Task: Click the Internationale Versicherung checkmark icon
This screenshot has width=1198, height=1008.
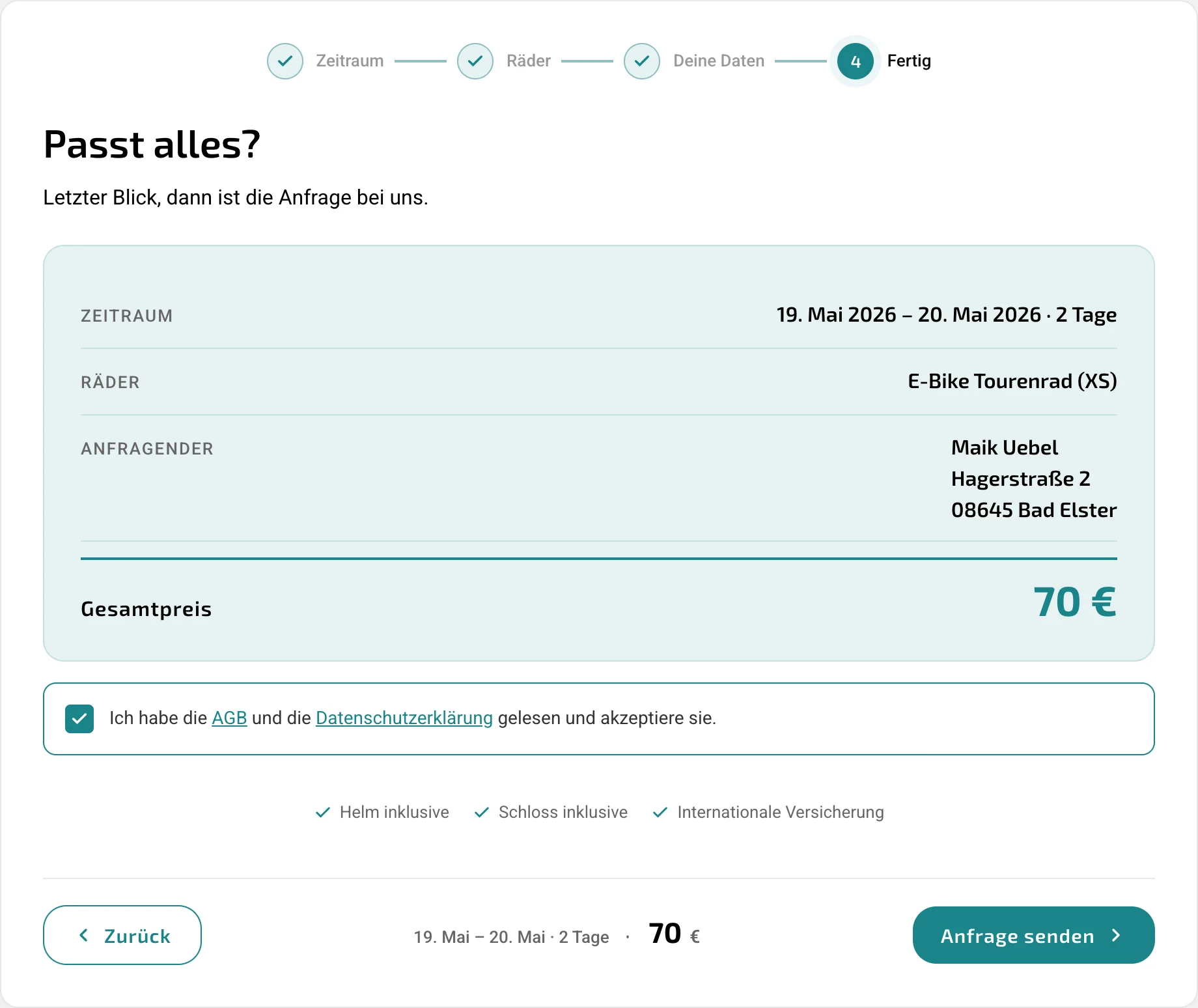Action: (660, 812)
